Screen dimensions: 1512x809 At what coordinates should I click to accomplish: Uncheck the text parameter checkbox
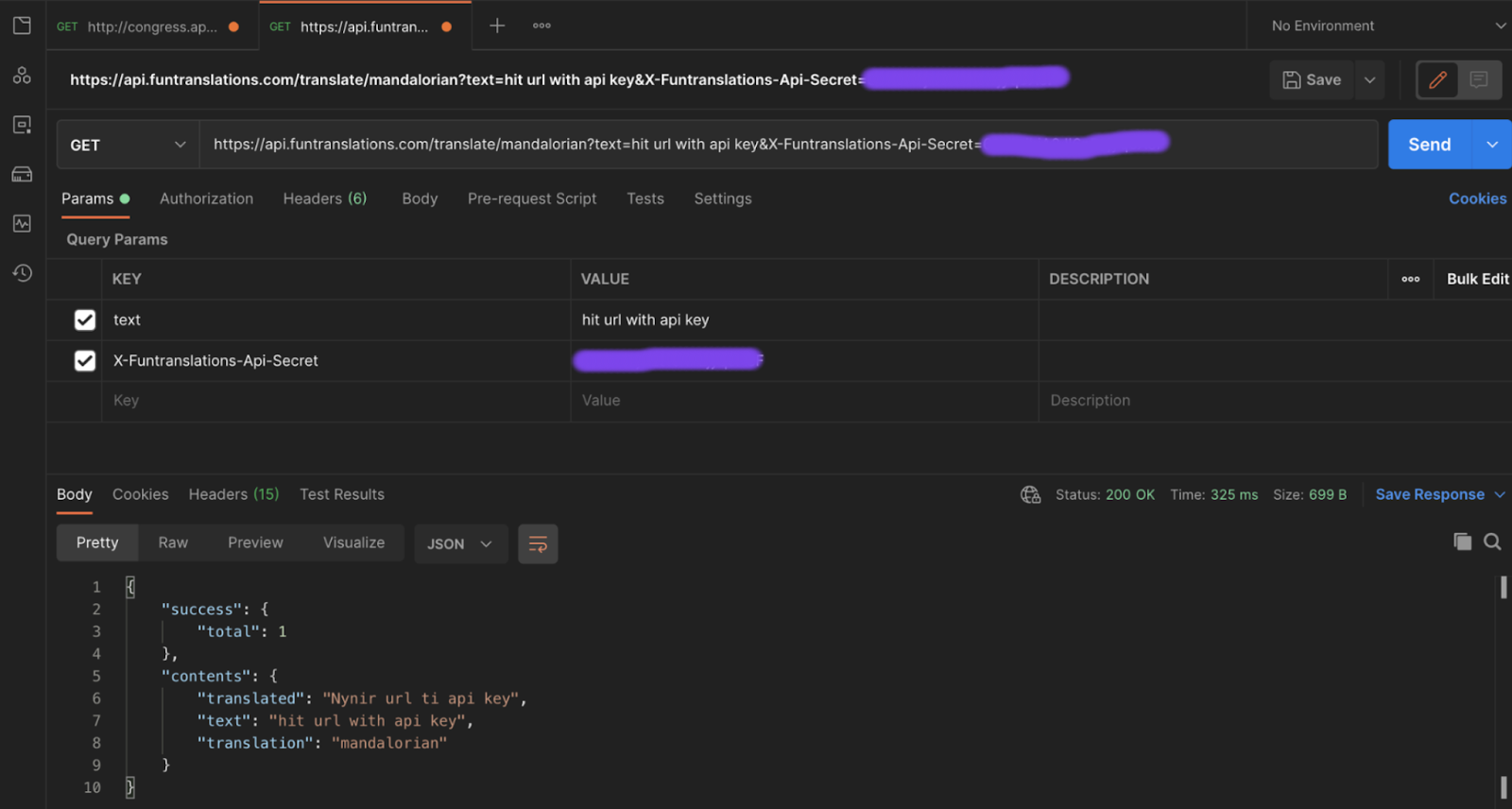tap(85, 319)
